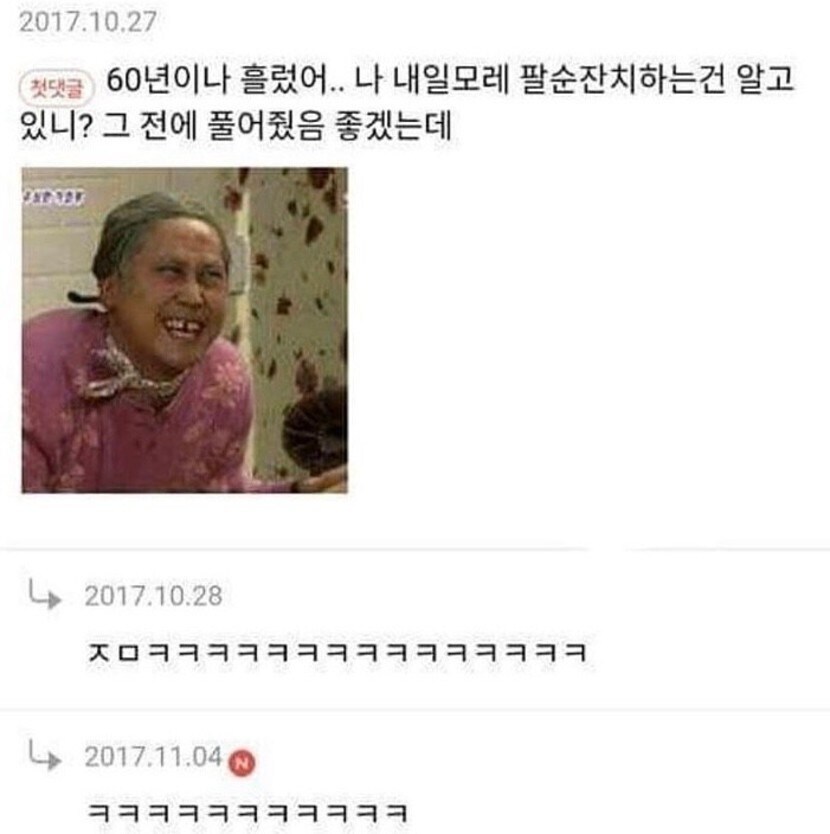Click the 2017.11.04 reply timestamp
The width and height of the screenshot is (830, 834).
[x=153, y=756]
